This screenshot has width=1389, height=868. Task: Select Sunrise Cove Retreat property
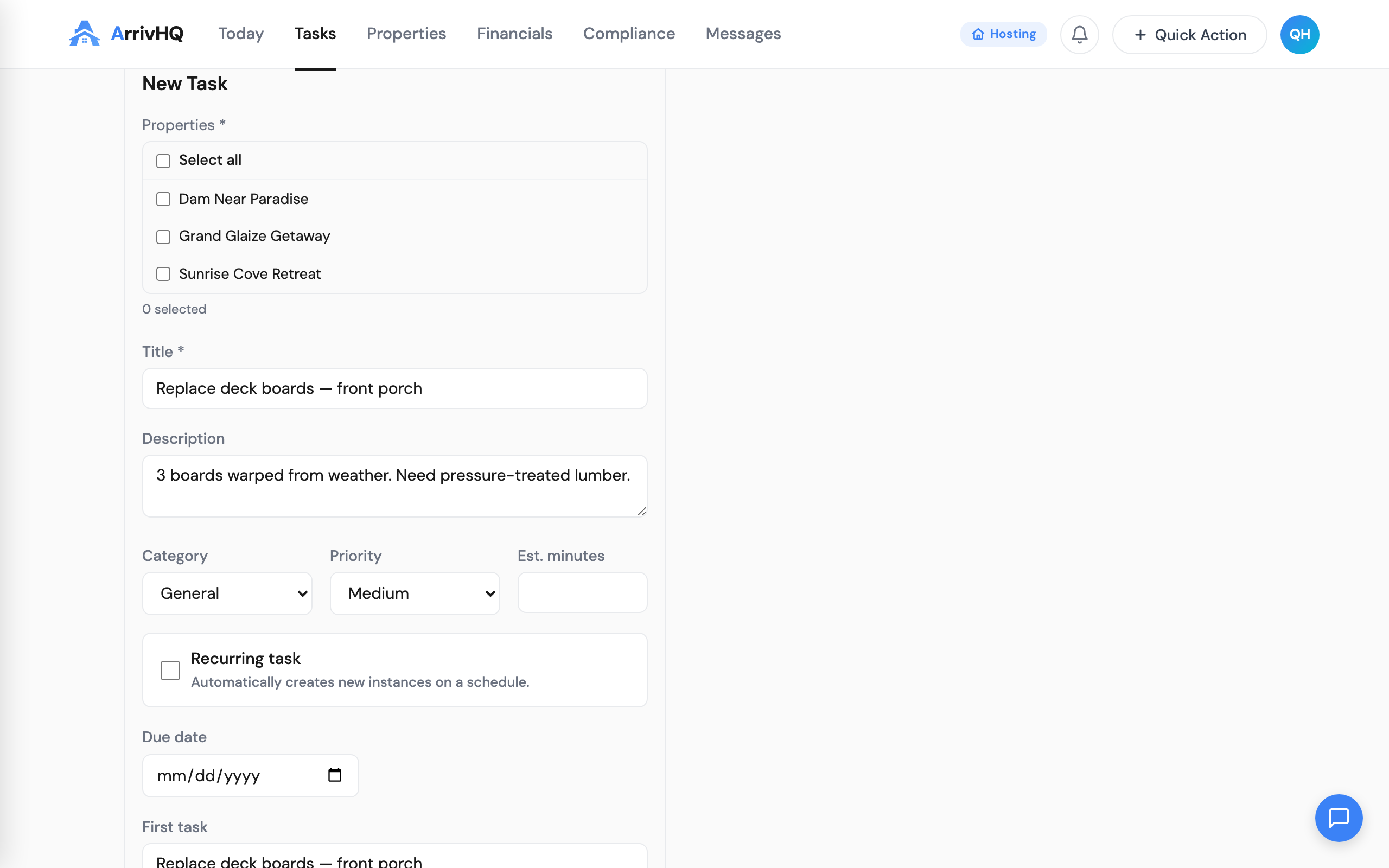(163, 274)
